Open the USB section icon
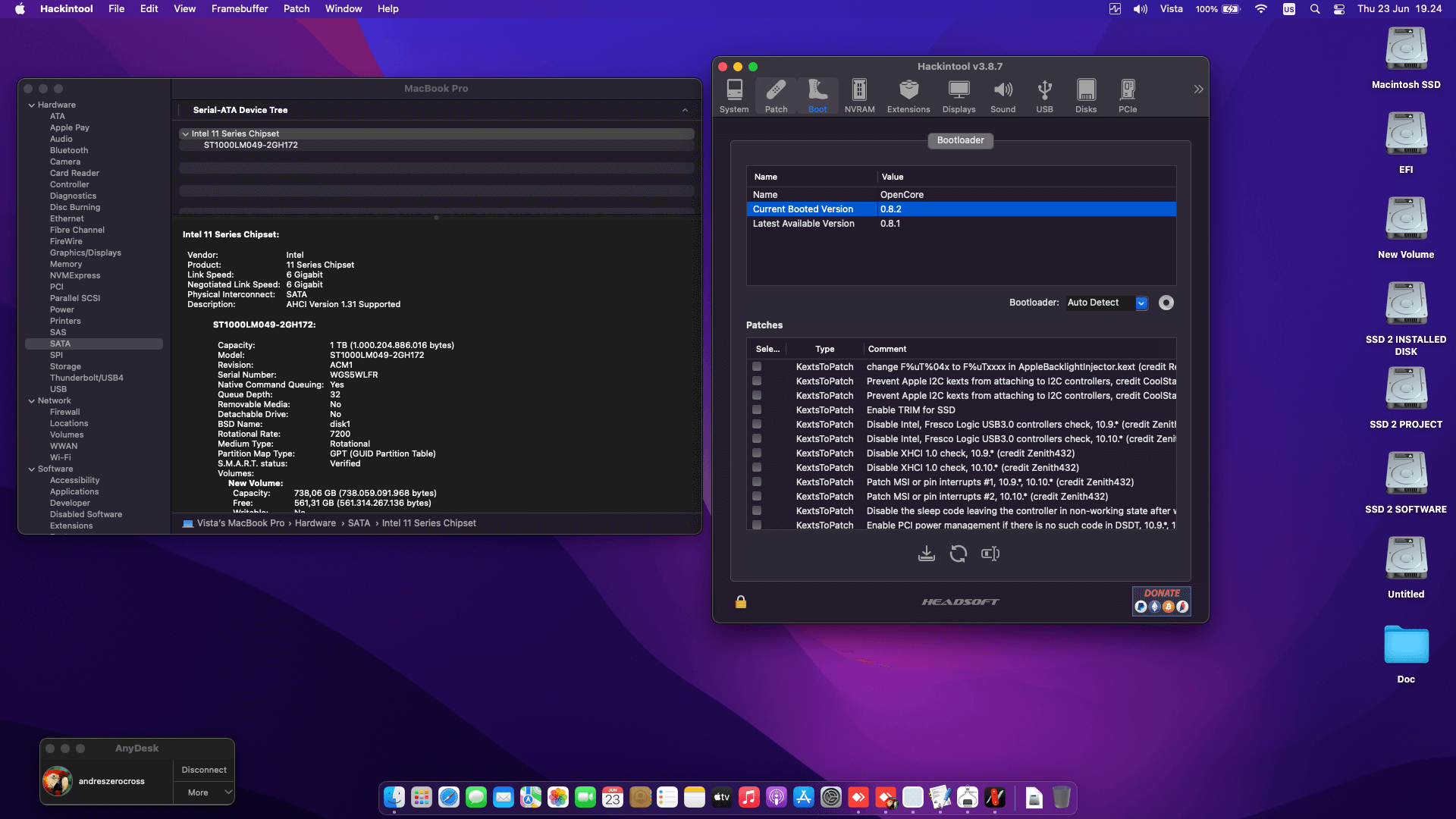The height and width of the screenshot is (819, 1456). (1044, 96)
